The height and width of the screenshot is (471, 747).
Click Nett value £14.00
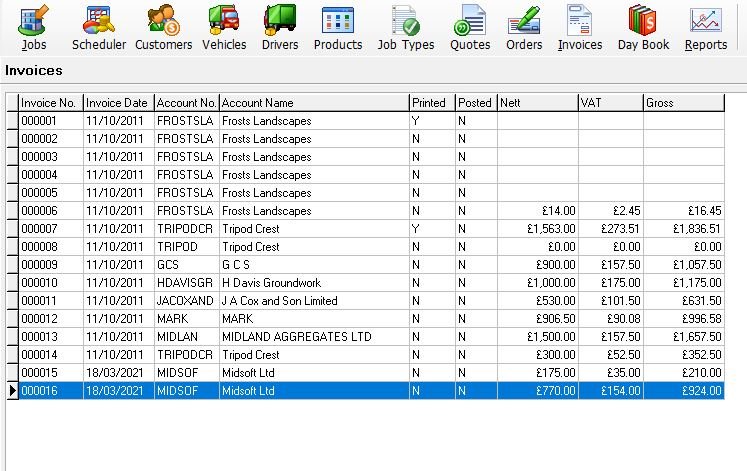pyautogui.click(x=538, y=211)
